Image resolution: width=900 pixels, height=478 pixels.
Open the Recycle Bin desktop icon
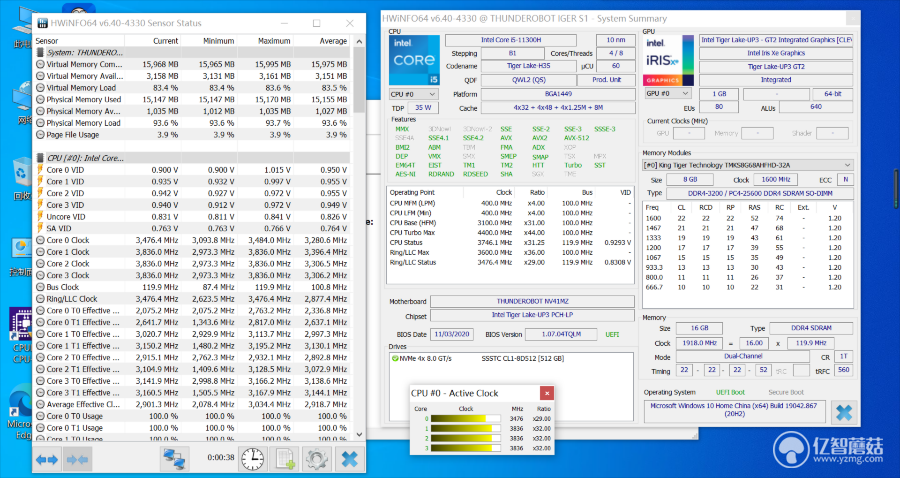[x=21, y=179]
